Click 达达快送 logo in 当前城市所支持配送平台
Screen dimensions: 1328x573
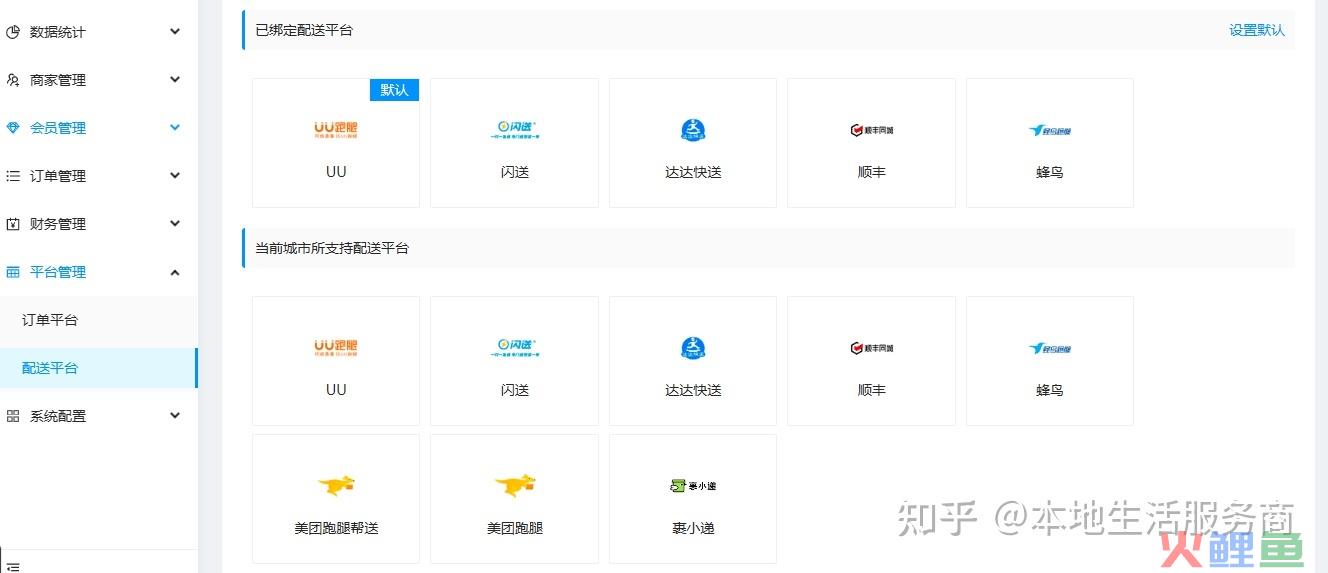(x=693, y=348)
